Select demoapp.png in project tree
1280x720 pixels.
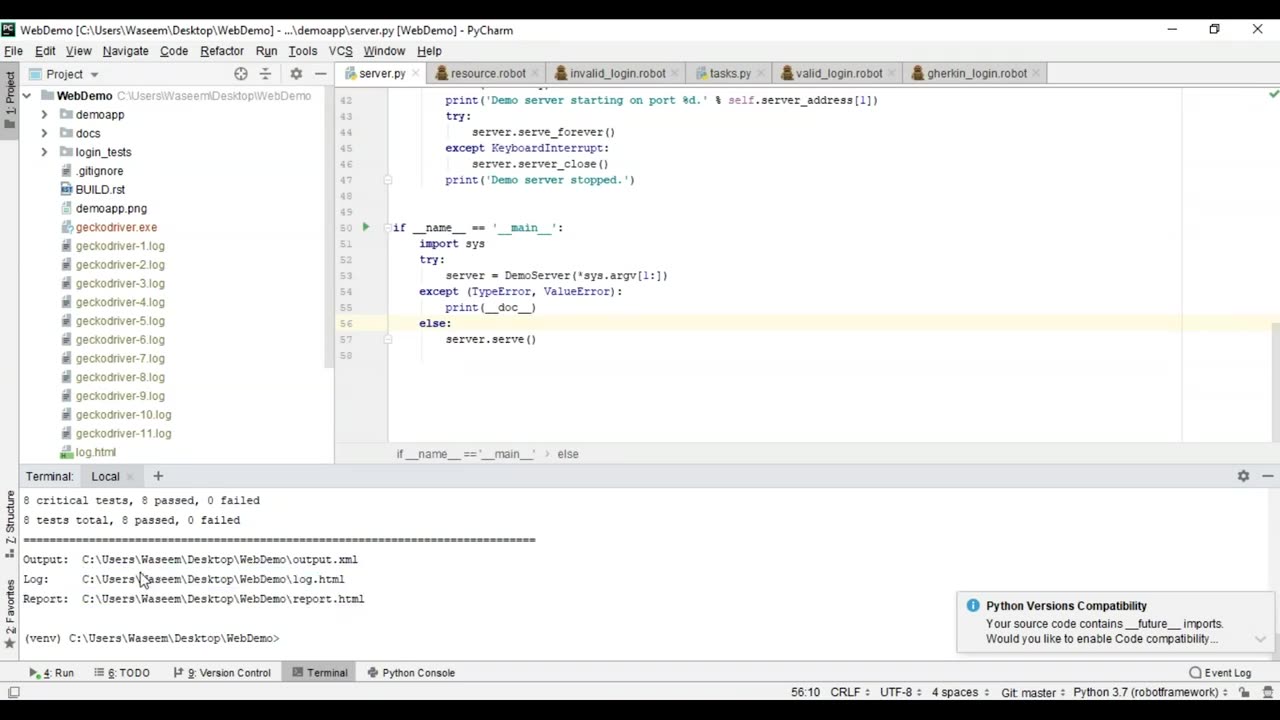coord(111,208)
